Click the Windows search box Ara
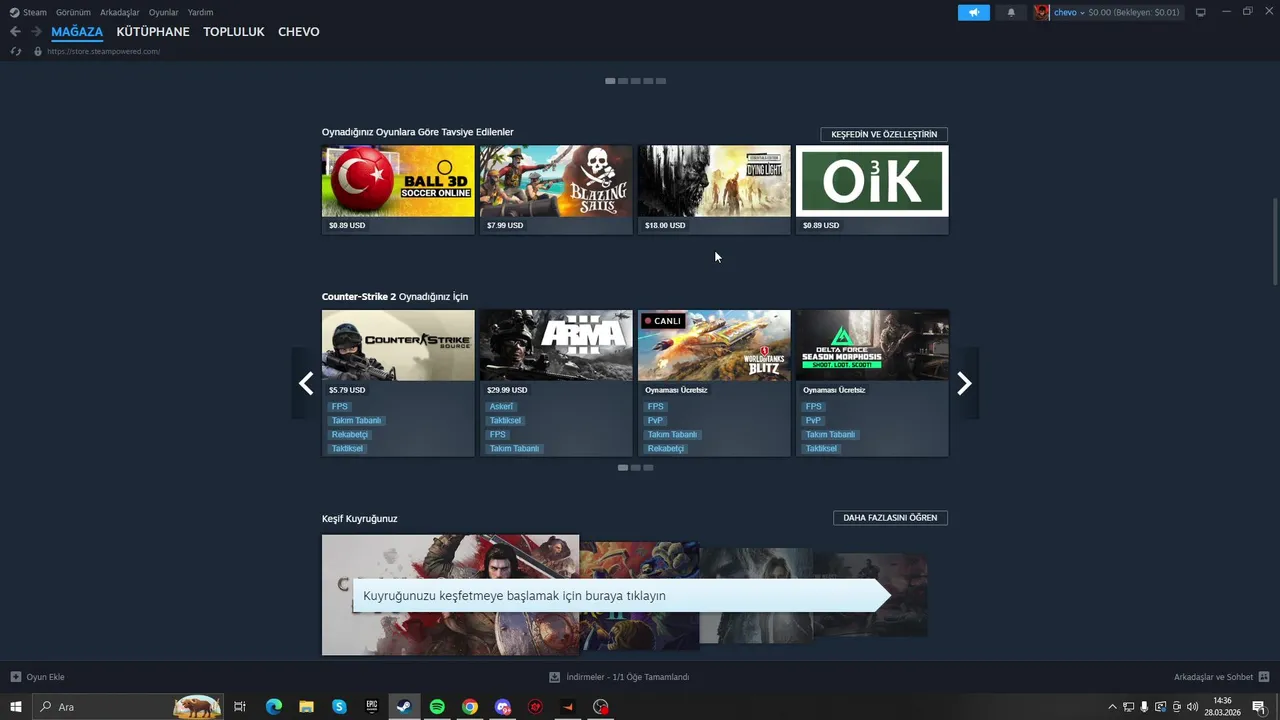 [130, 707]
